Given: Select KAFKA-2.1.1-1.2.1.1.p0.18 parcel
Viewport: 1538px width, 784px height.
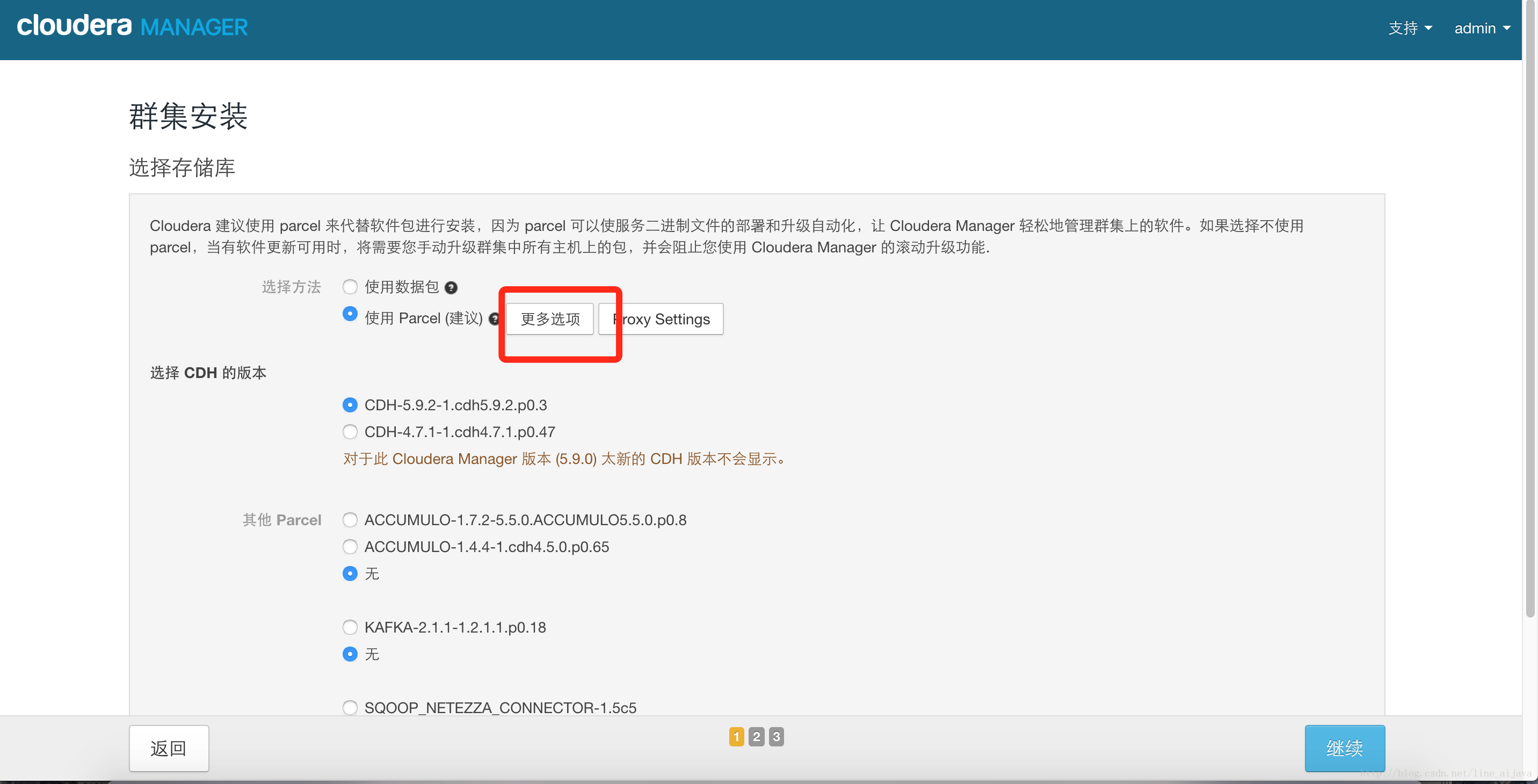Looking at the screenshot, I should (350, 628).
